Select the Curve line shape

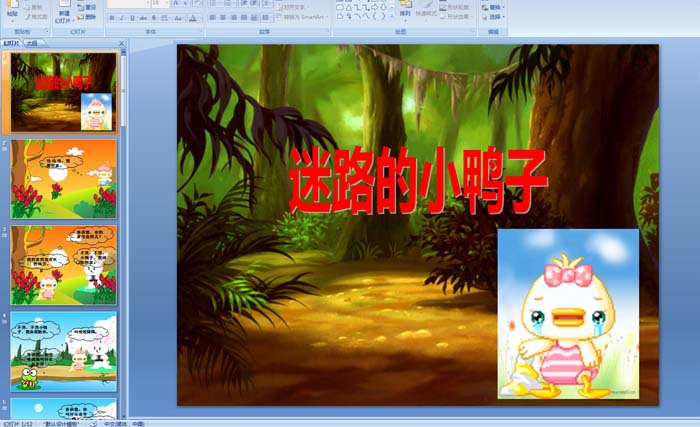pos(357,16)
